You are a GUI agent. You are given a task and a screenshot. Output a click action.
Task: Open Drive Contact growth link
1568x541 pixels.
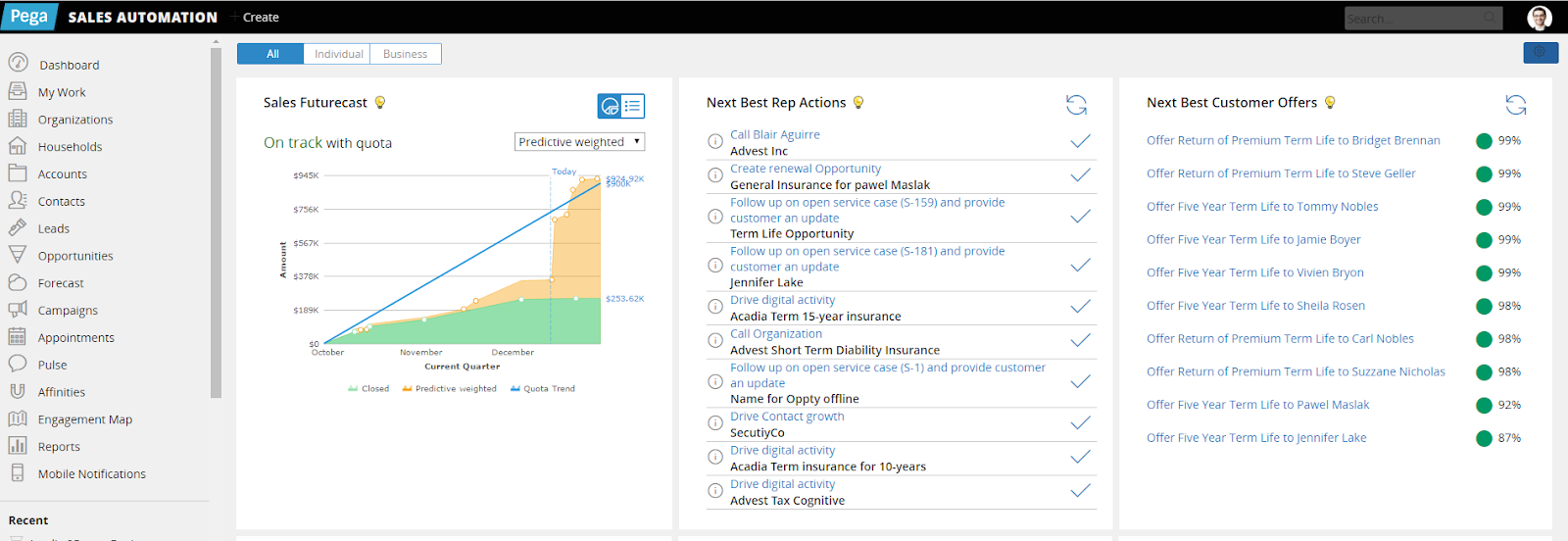(x=786, y=417)
